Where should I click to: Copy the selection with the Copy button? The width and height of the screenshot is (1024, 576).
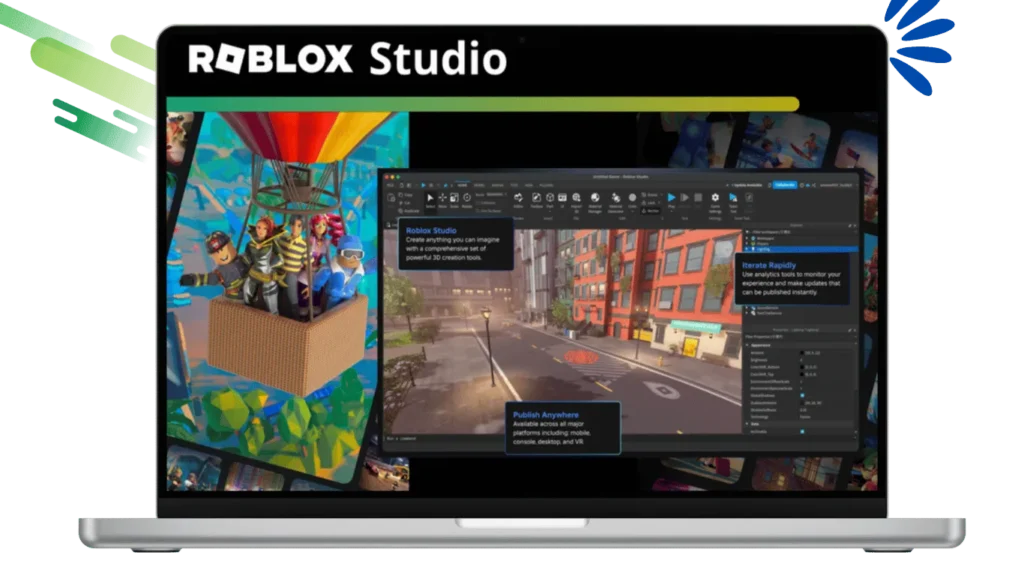click(x=406, y=195)
